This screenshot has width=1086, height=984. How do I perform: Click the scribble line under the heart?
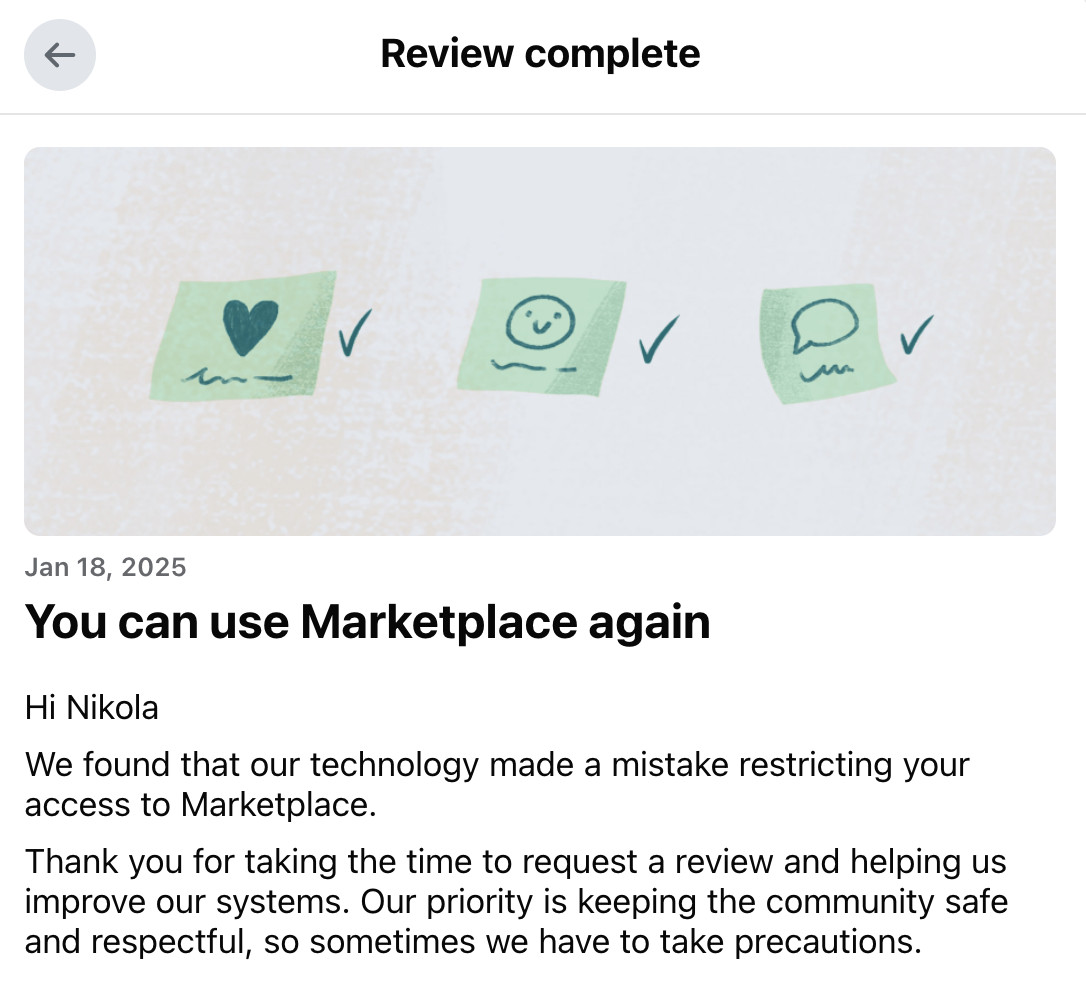tap(237, 377)
